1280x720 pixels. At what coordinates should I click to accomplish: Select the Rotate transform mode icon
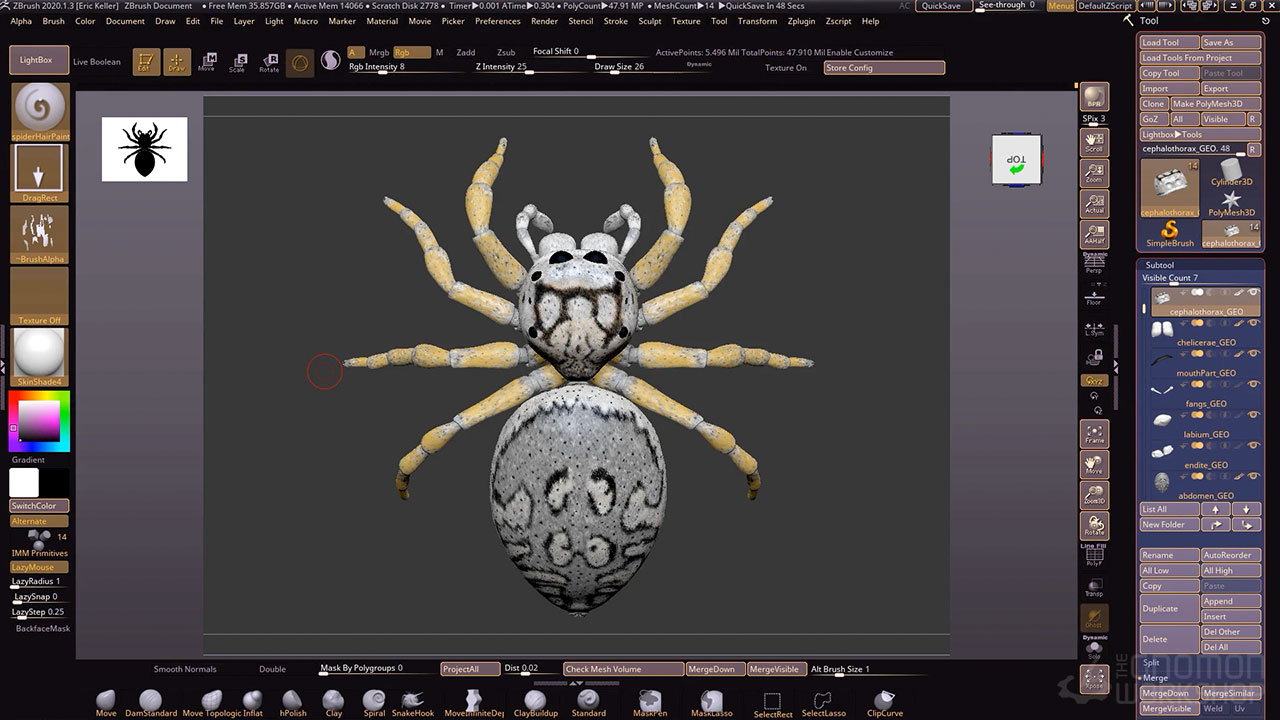[x=269, y=62]
